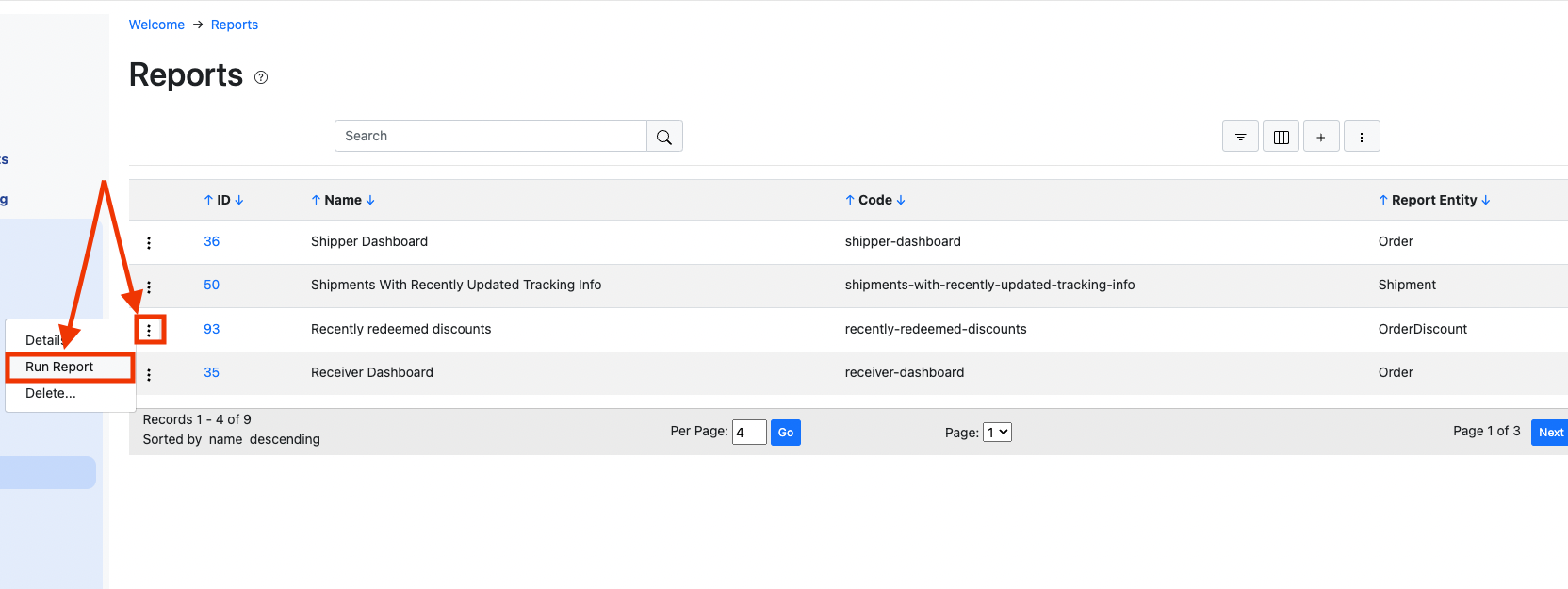The image size is (1568, 589).
Task: Click the search magnifier icon
Action: 664,137
